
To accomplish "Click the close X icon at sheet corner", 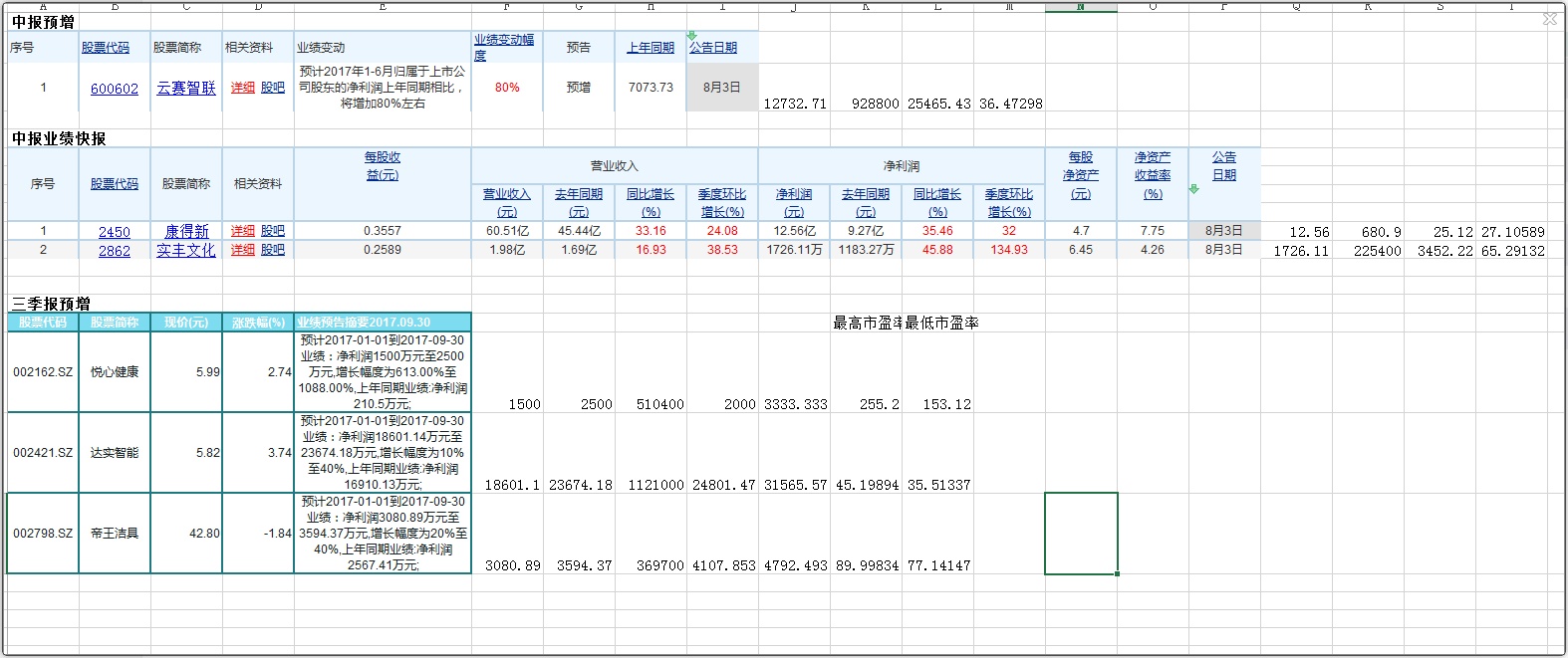I will pyautogui.click(x=1549, y=19).
